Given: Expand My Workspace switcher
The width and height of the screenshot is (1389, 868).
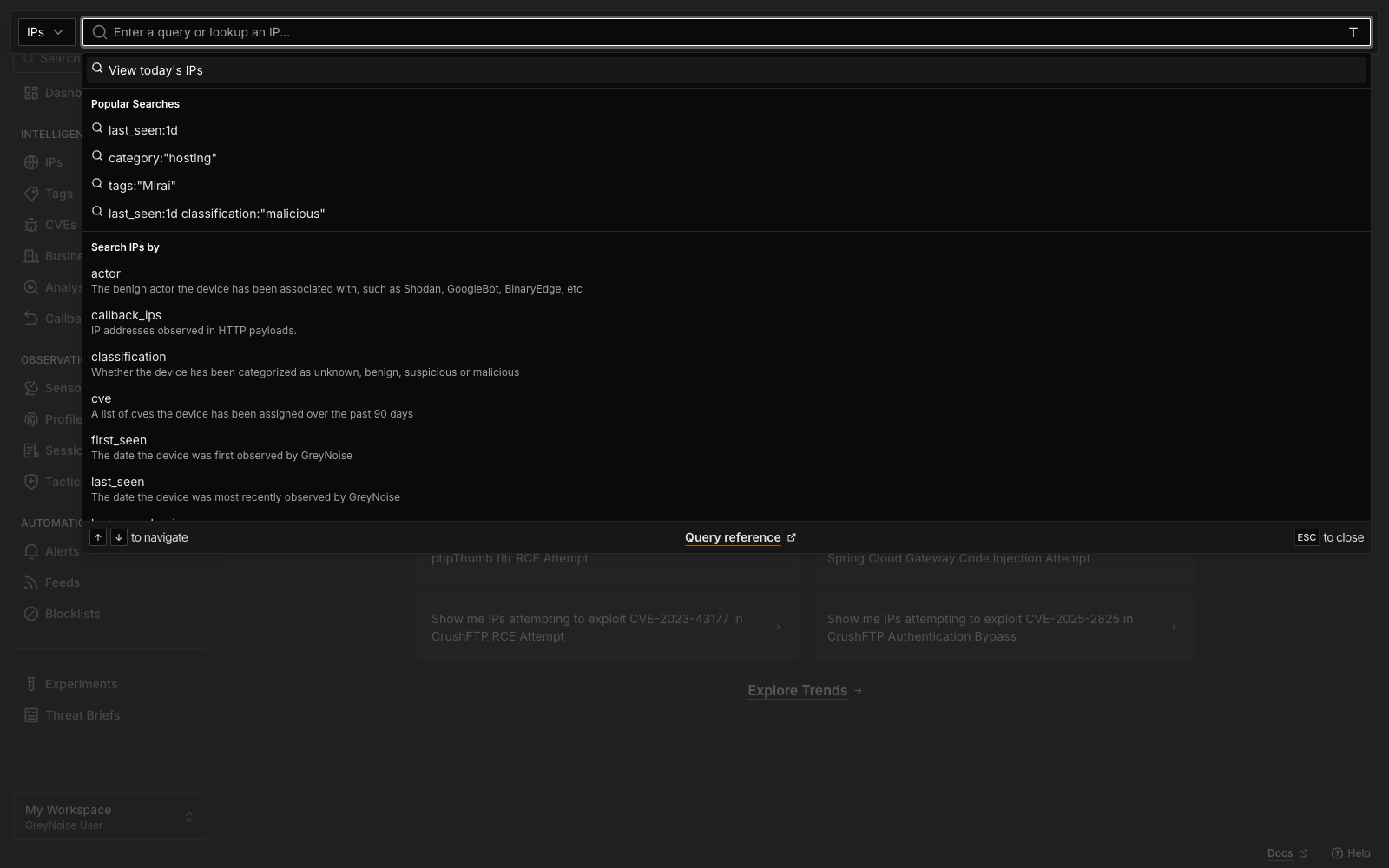Looking at the screenshot, I should click(x=110, y=817).
